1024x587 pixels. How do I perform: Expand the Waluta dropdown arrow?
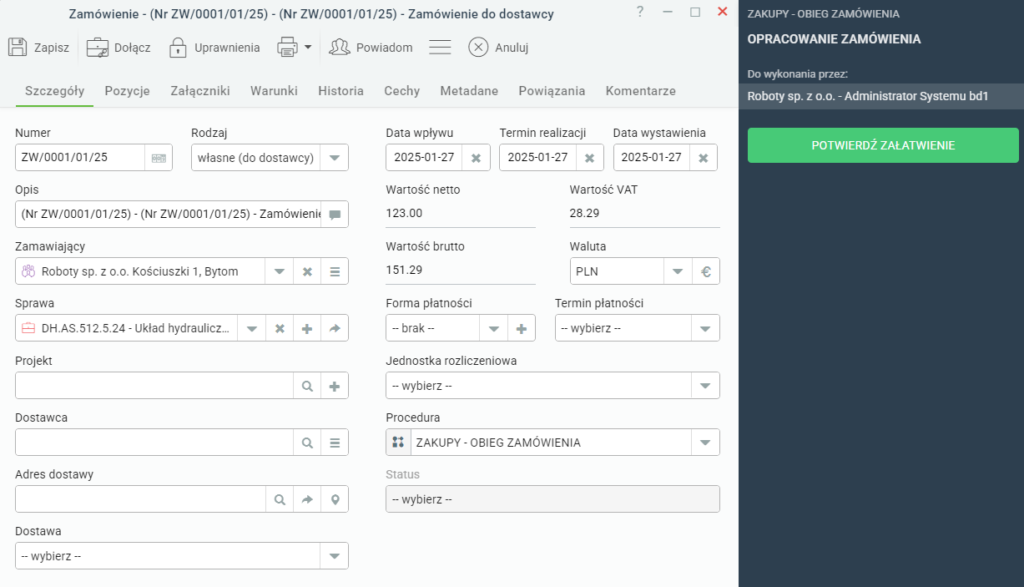pos(677,272)
